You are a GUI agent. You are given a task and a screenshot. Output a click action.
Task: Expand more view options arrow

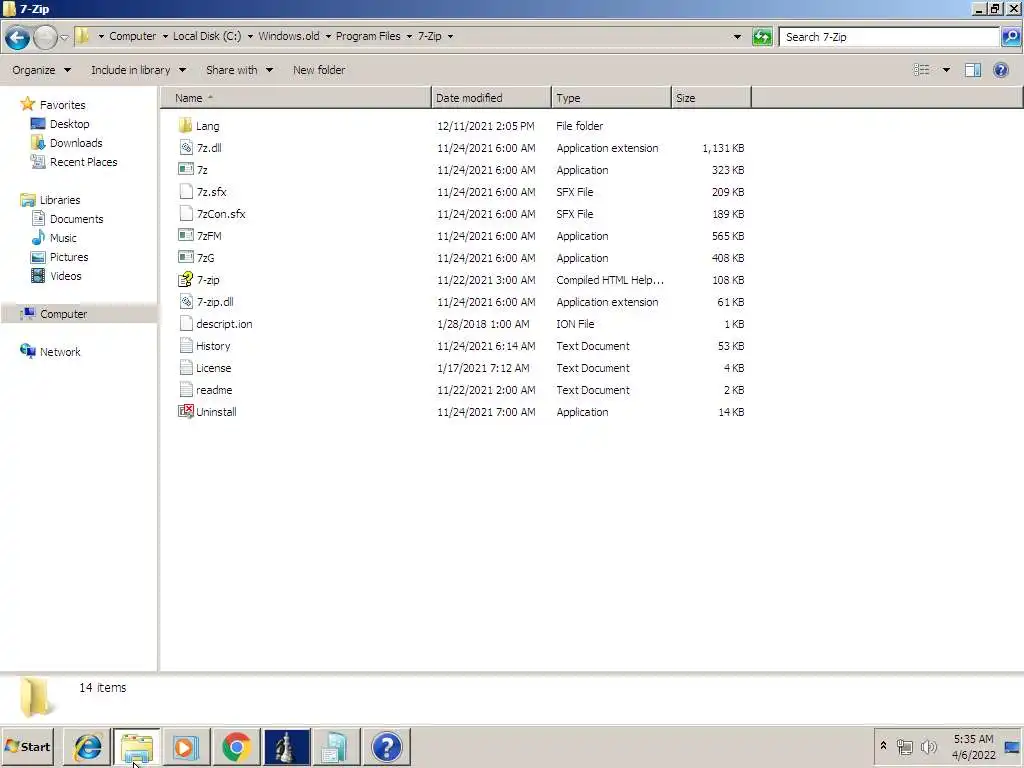click(946, 70)
